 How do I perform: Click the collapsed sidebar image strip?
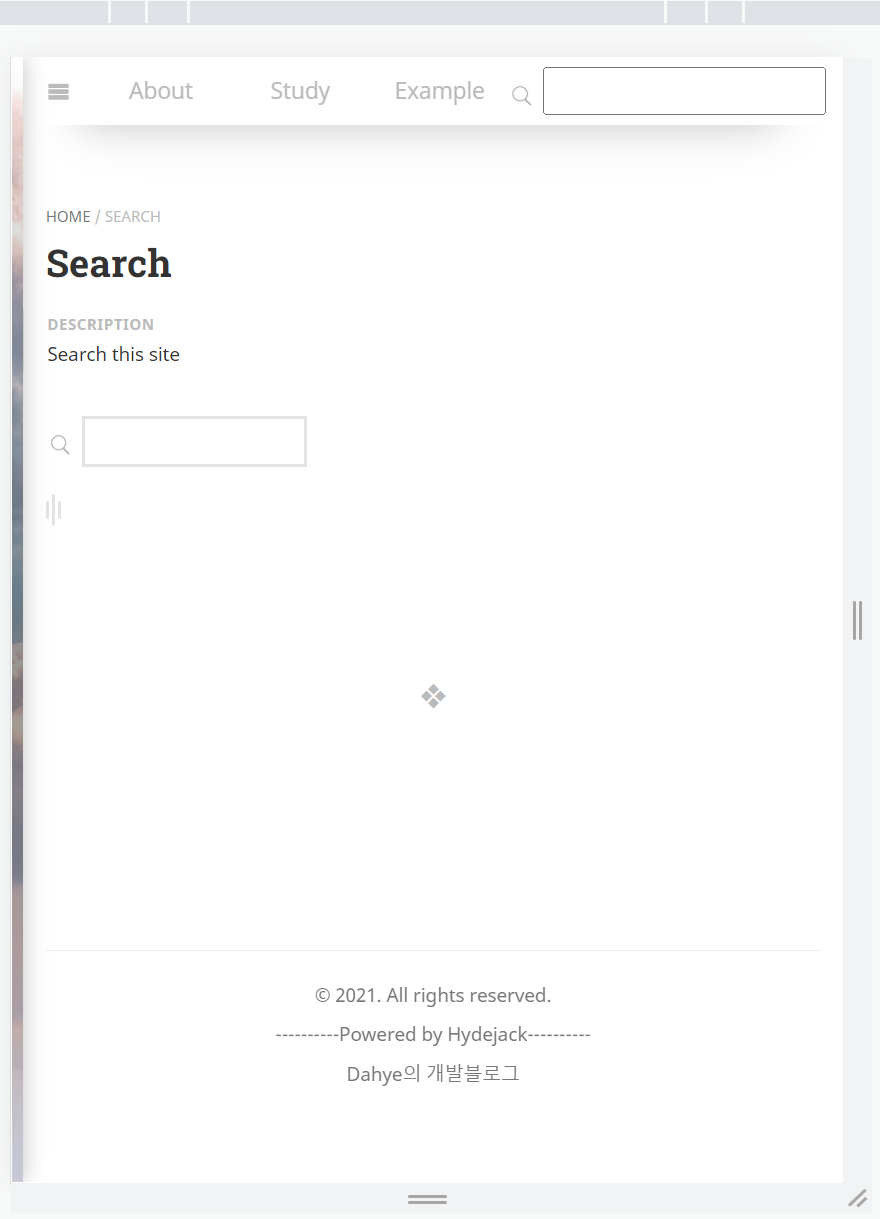pyautogui.click(x=17, y=620)
